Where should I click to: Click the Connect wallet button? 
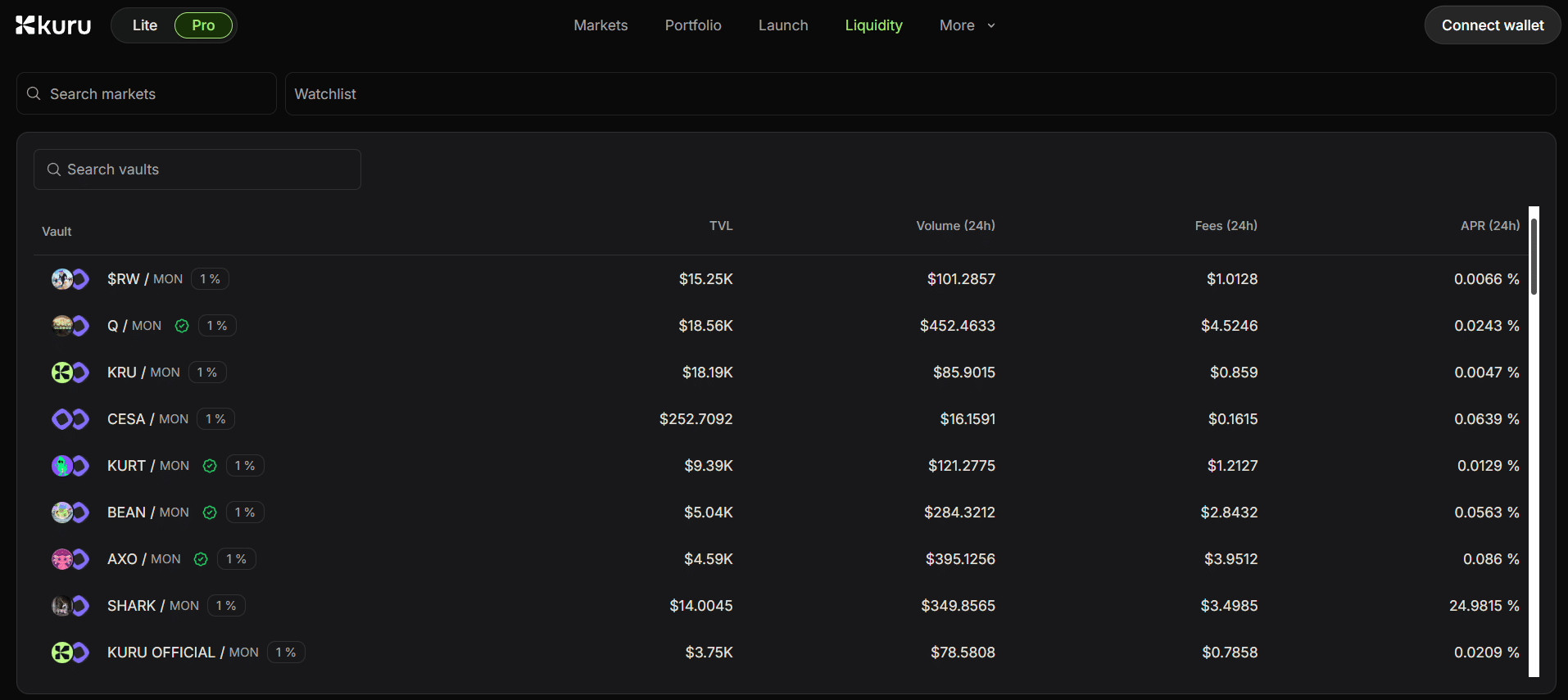[x=1493, y=25]
